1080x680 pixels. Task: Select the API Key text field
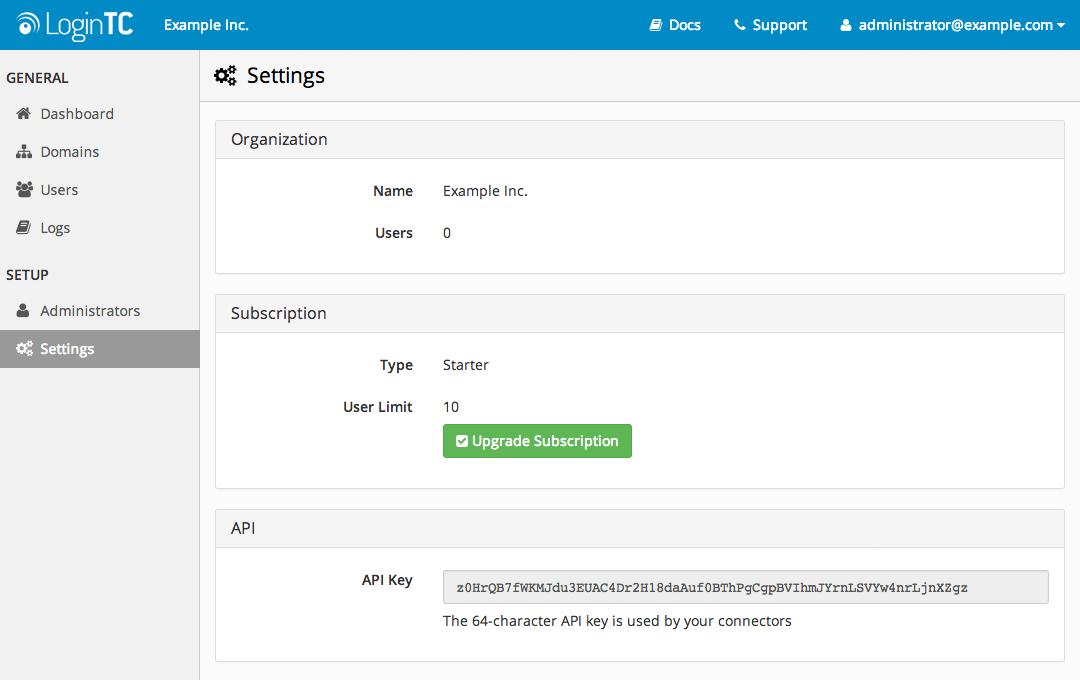[x=745, y=588]
